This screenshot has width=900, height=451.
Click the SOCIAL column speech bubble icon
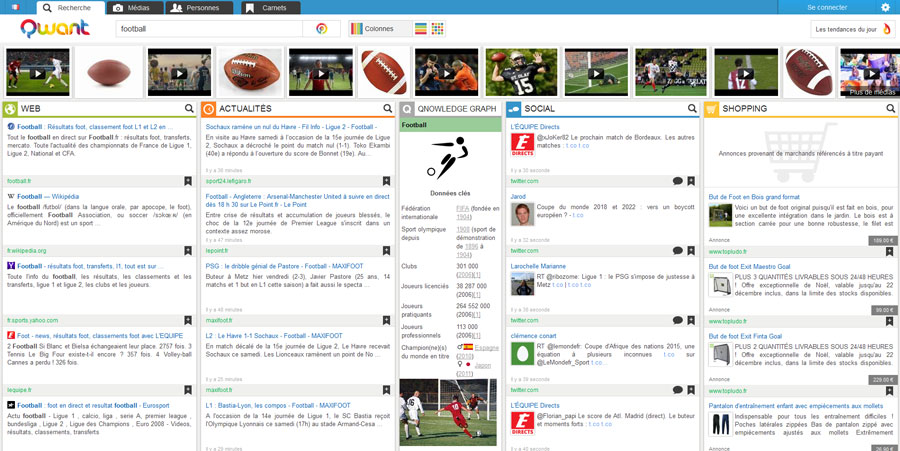pos(513,108)
